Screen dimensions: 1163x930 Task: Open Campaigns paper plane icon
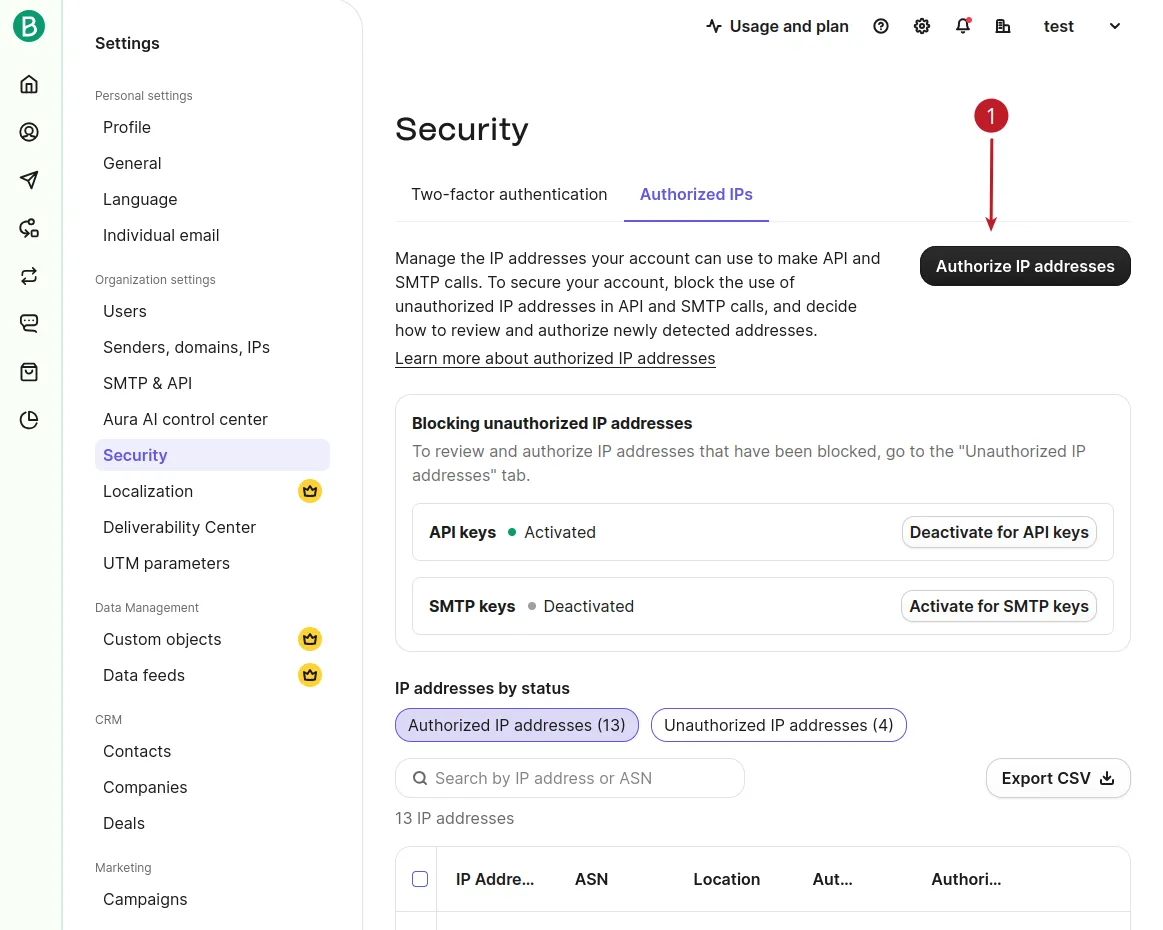click(29, 180)
